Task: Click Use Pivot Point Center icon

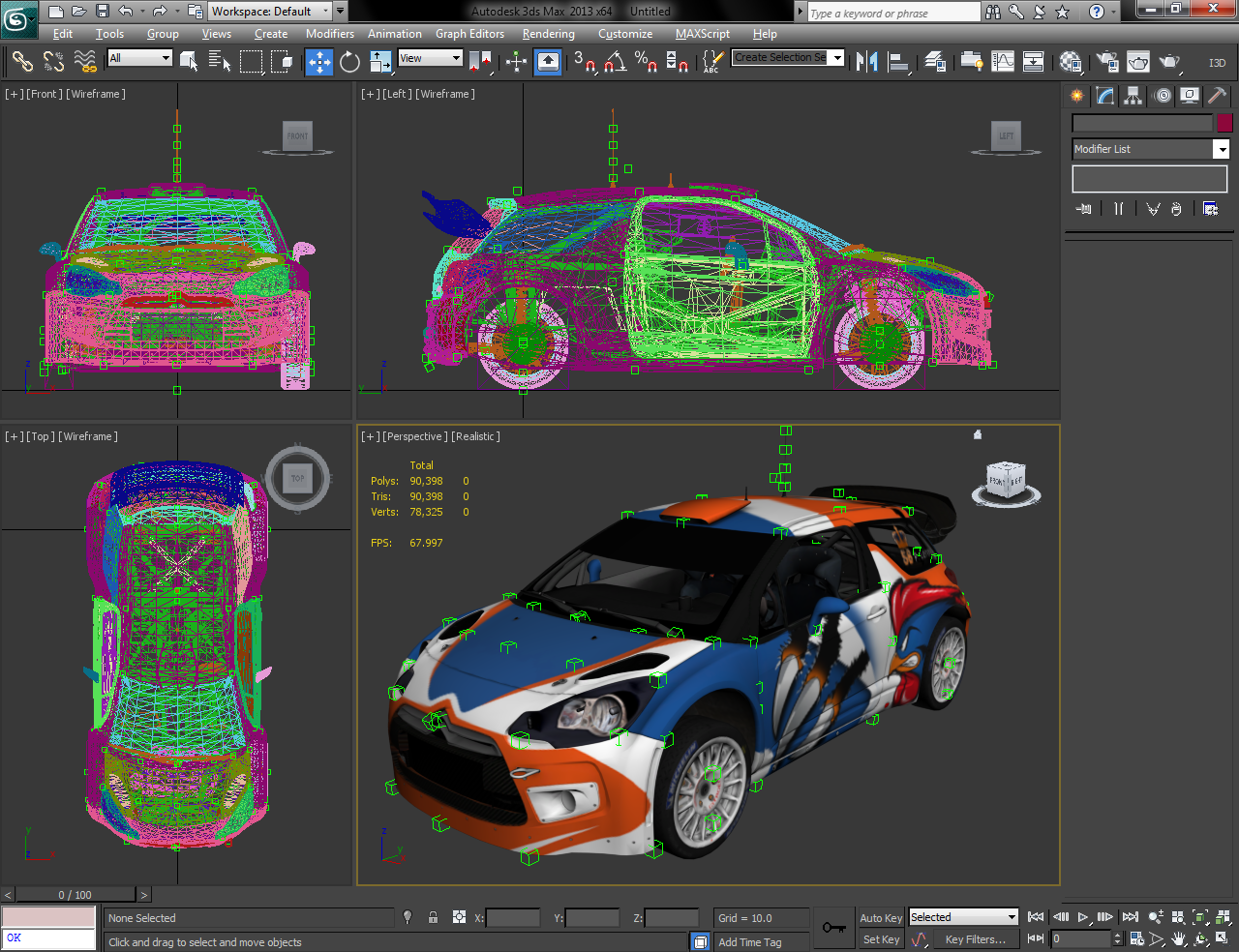Action: [480, 62]
